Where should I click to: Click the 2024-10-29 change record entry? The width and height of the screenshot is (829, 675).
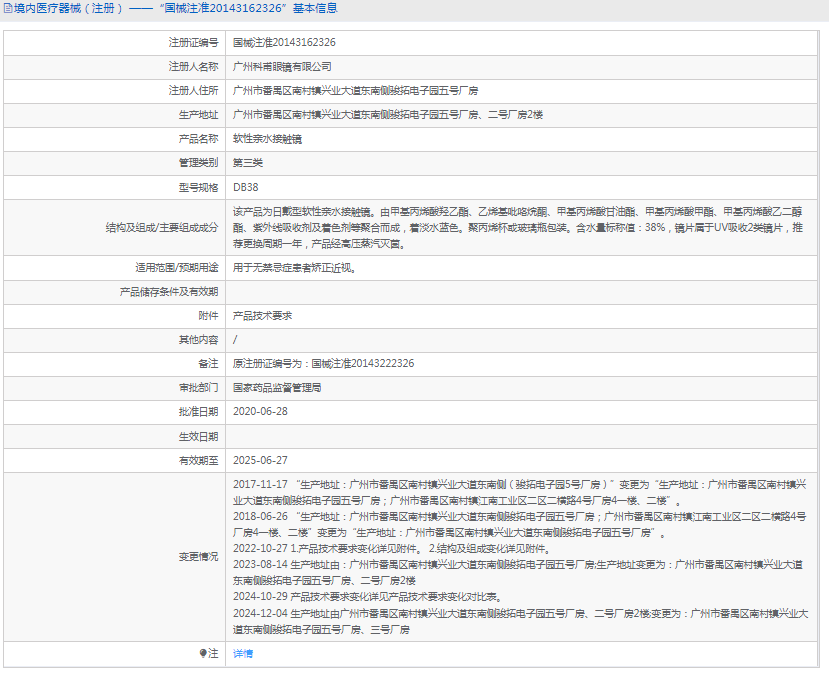pos(382,596)
